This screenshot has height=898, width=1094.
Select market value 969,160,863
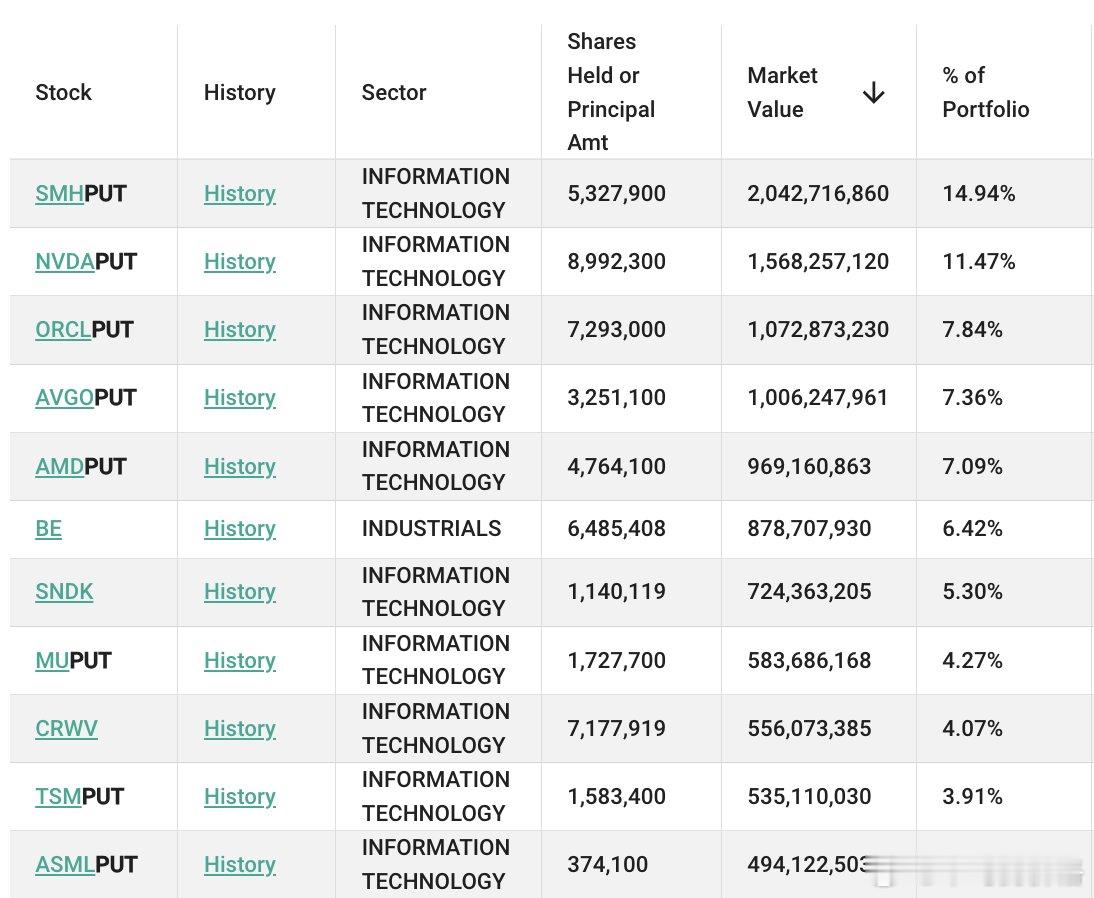coord(809,466)
